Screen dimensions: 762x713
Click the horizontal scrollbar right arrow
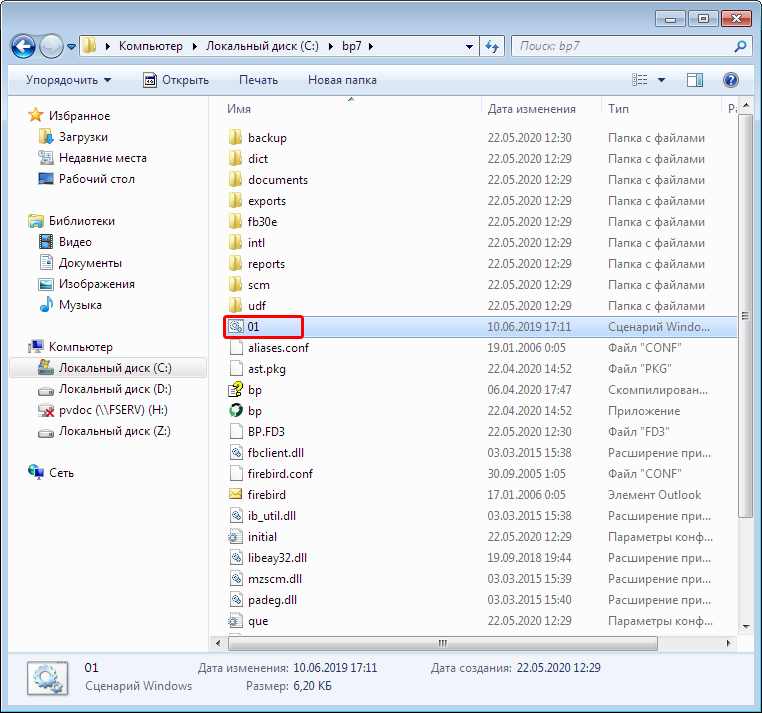click(x=728, y=643)
